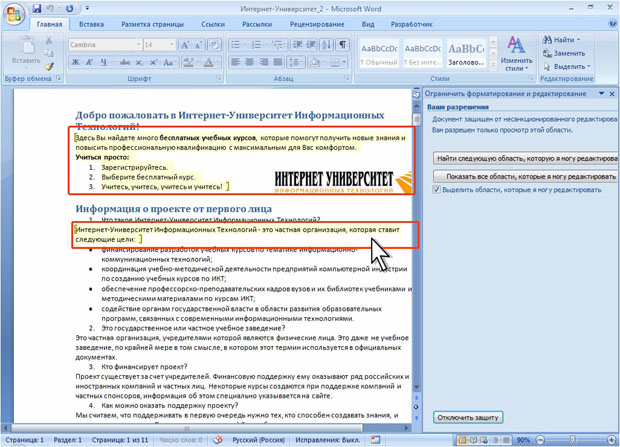
Task: Click the 'Отключить защиту' button
Action: [x=469, y=417]
